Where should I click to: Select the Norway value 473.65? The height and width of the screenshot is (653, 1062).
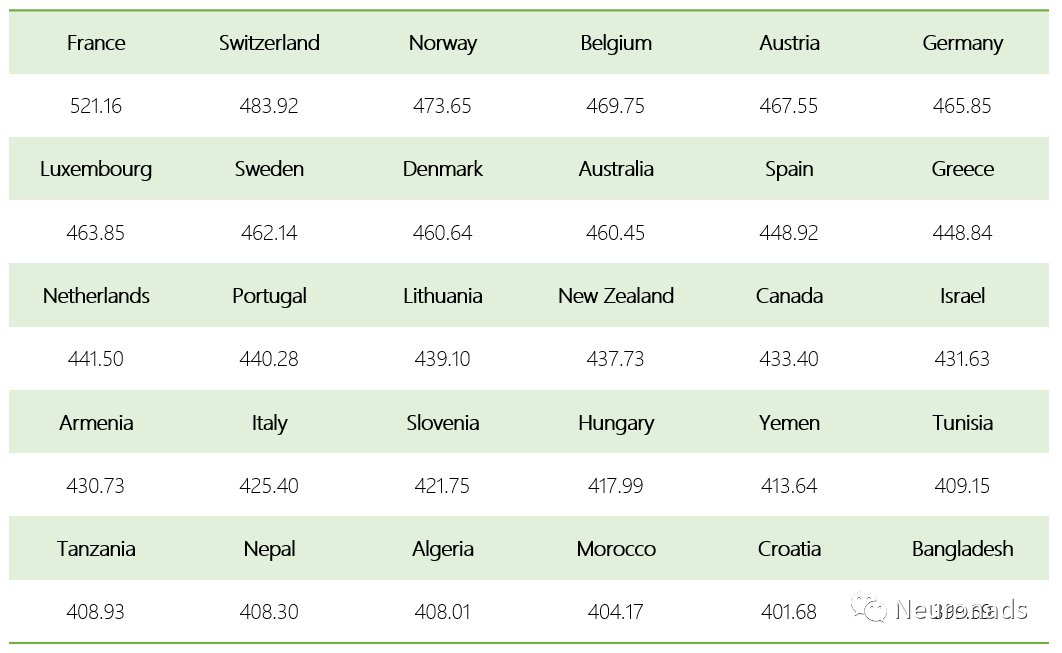click(442, 106)
